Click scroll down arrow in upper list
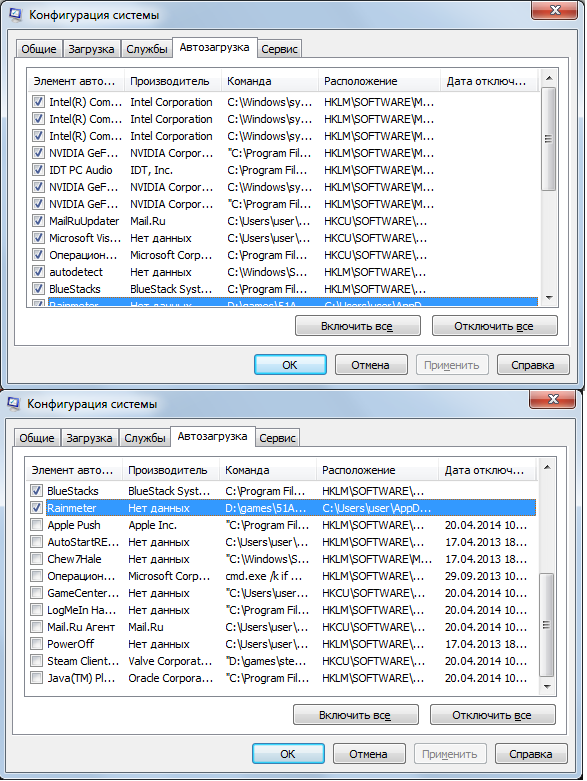 549,297
